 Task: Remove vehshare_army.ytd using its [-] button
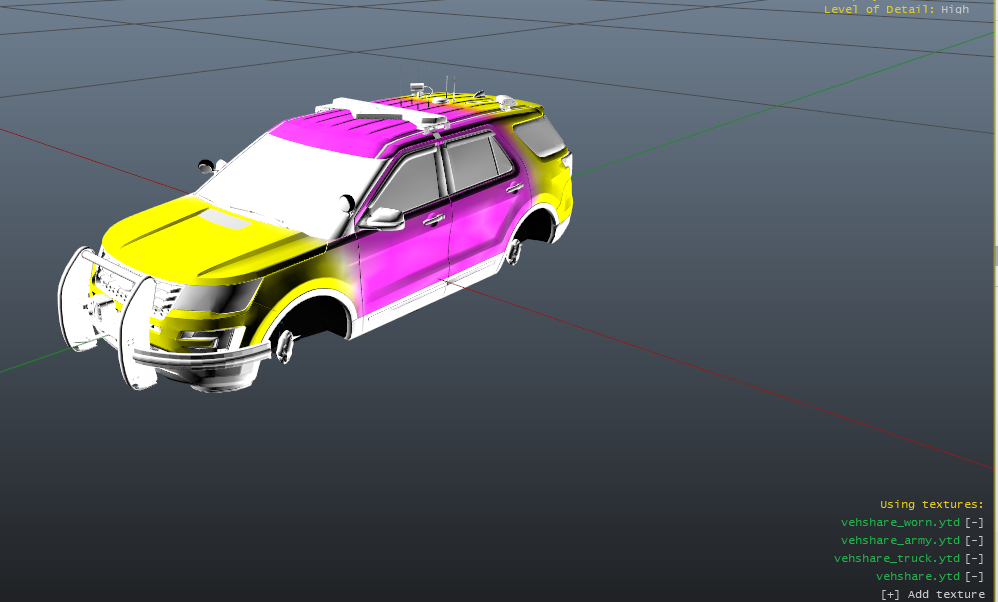tap(974, 540)
